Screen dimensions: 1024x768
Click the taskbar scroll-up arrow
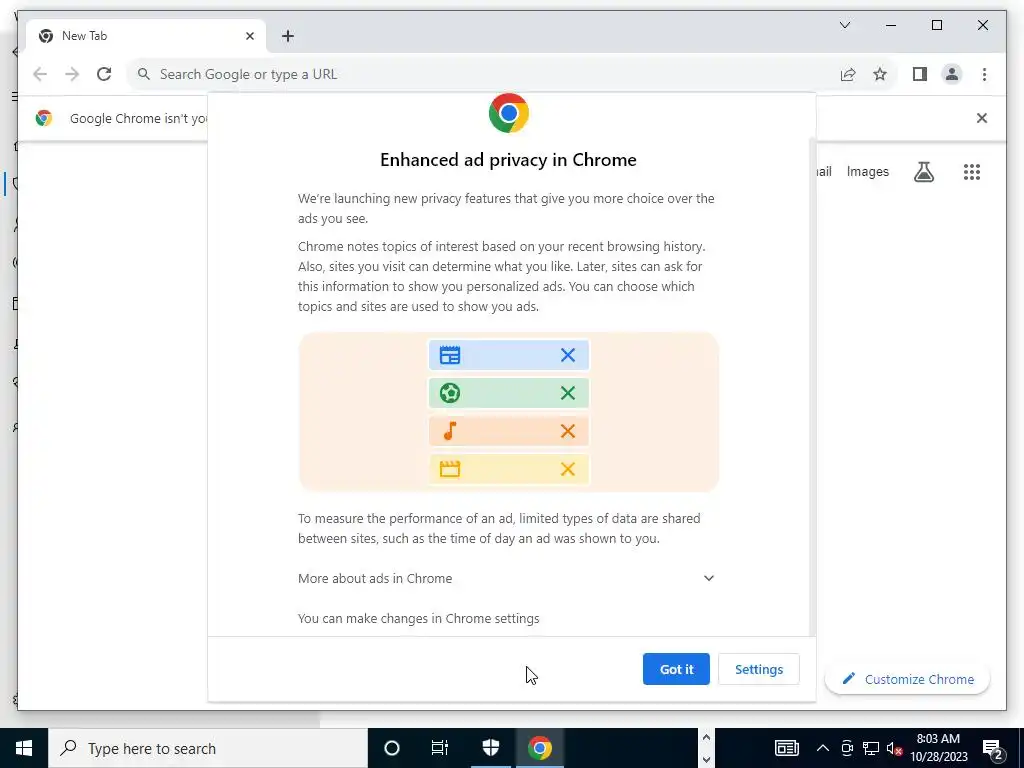[706, 737]
